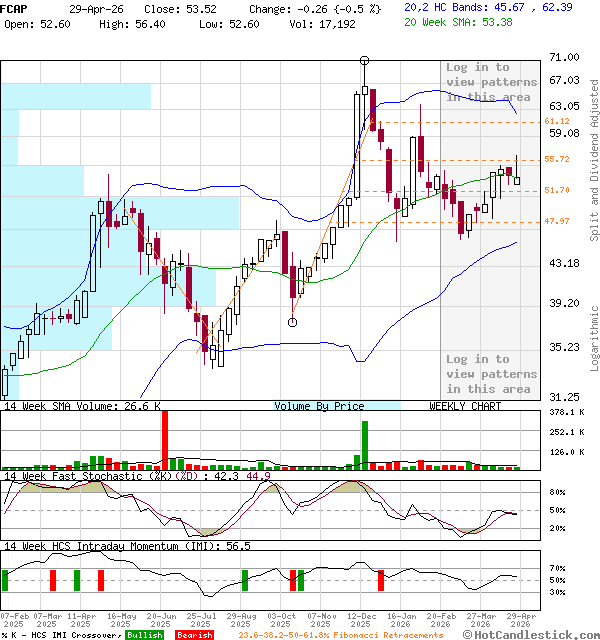Click the circle marker at the October 2025 low
This screenshot has width=600, height=640.
[292, 322]
